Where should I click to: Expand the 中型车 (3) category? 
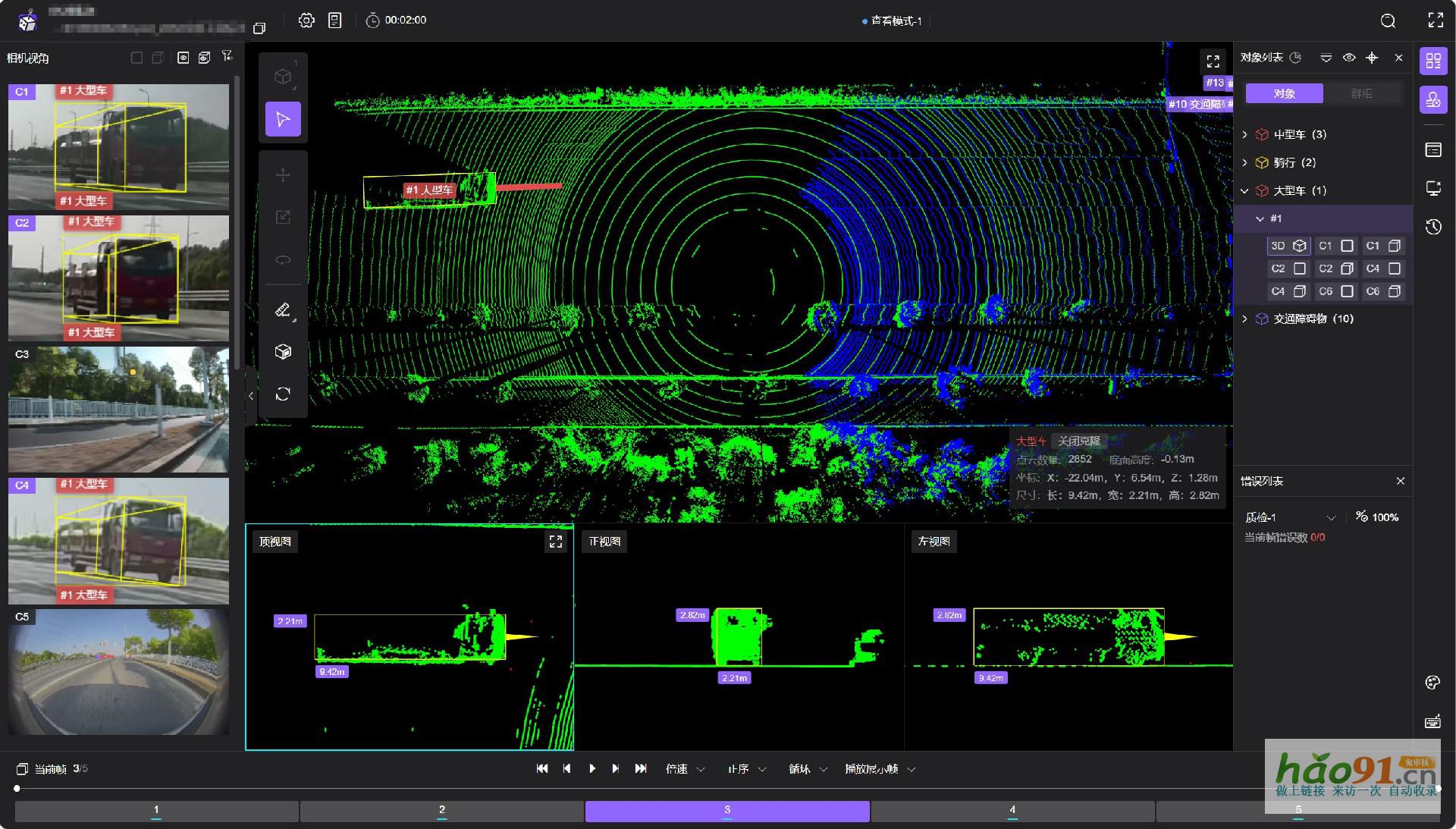(1244, 134)
